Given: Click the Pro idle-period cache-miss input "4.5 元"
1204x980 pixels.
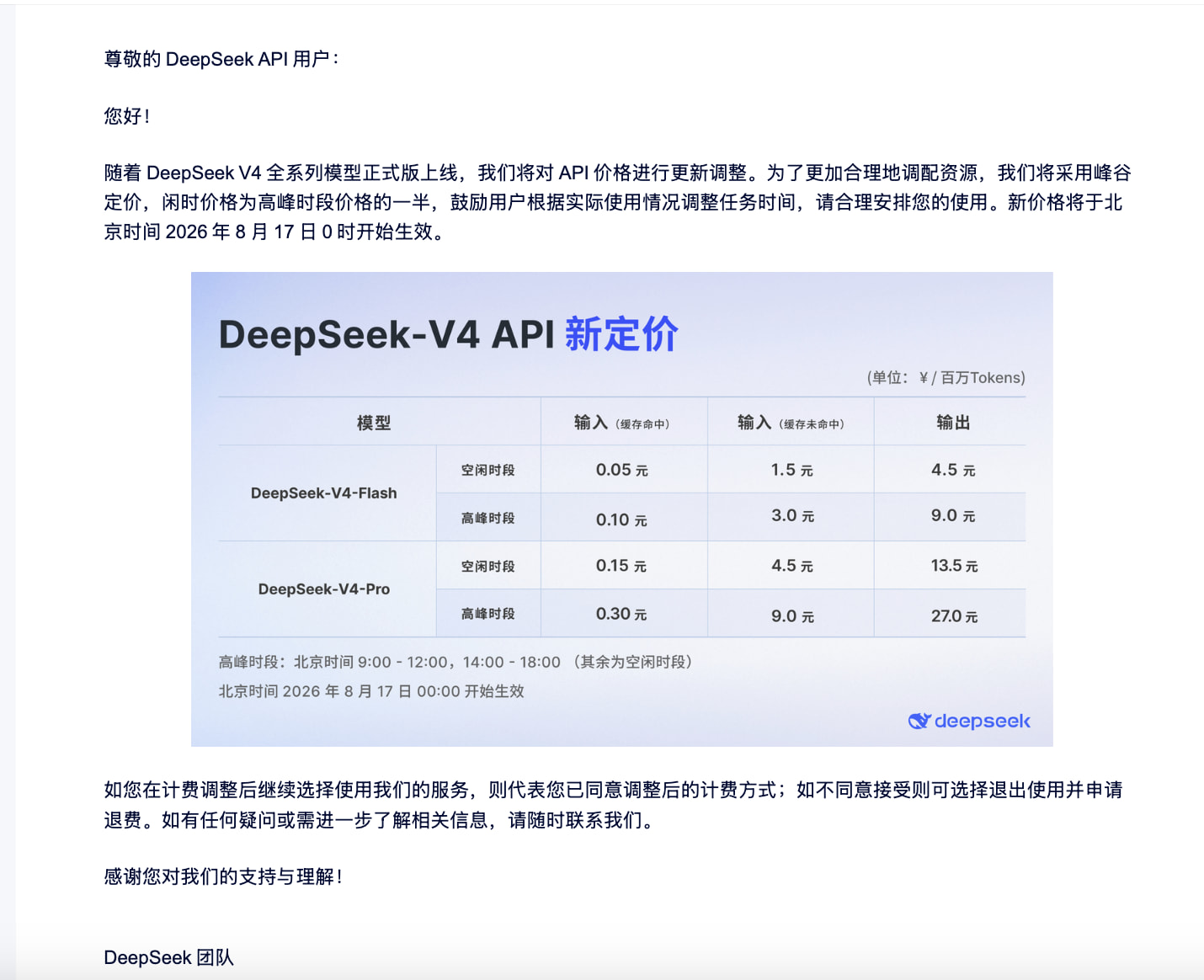Looking at the screenshot, I should [792, 566].
